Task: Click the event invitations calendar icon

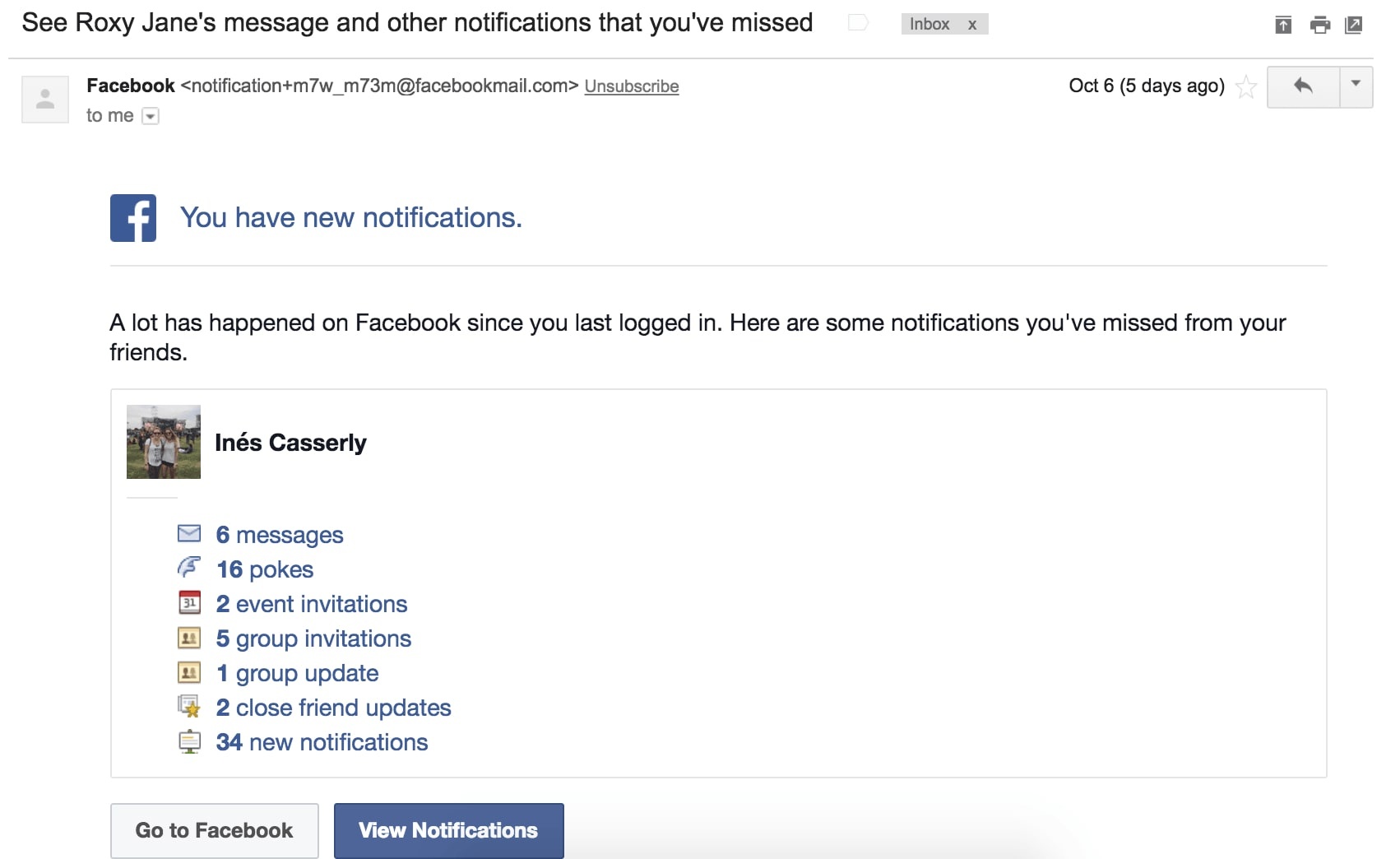Action: coord(189,603)
